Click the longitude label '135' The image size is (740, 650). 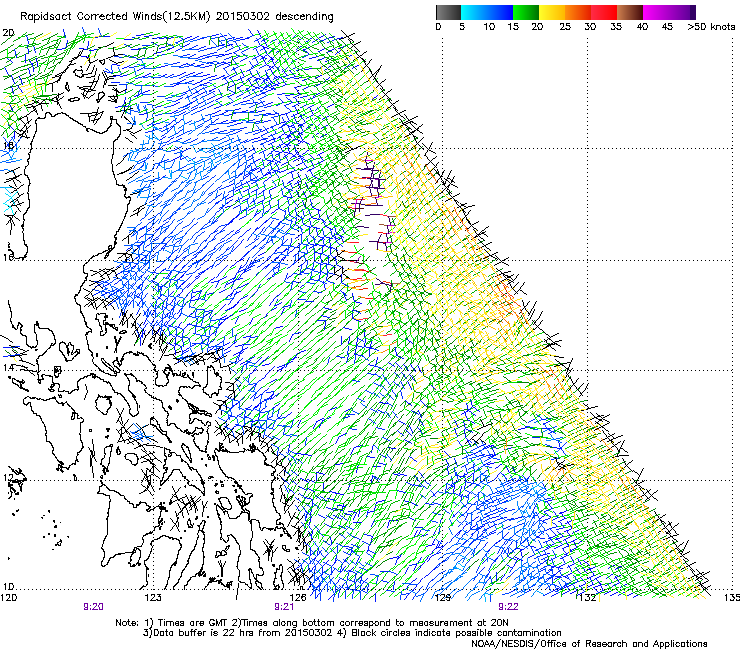click(732, 598)
